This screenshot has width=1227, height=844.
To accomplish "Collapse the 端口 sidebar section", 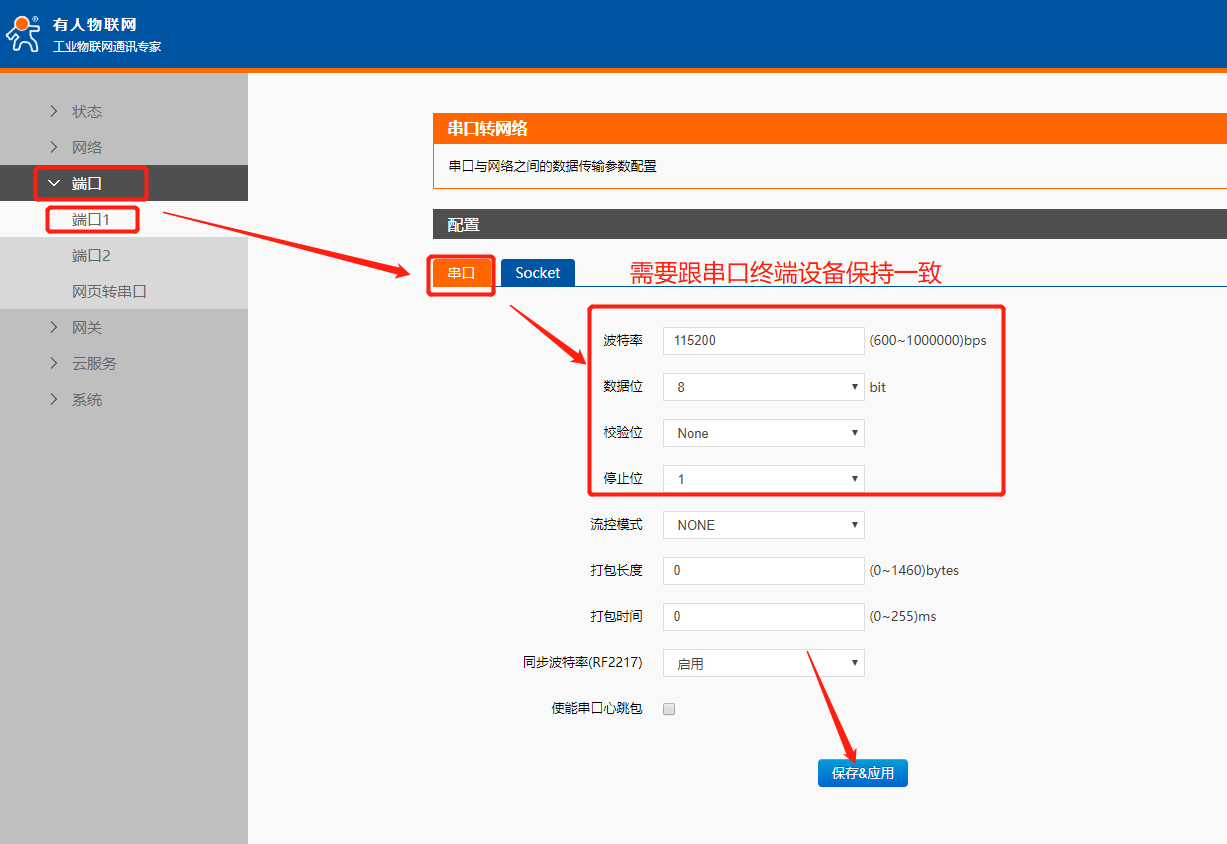I will click(86, 183).
